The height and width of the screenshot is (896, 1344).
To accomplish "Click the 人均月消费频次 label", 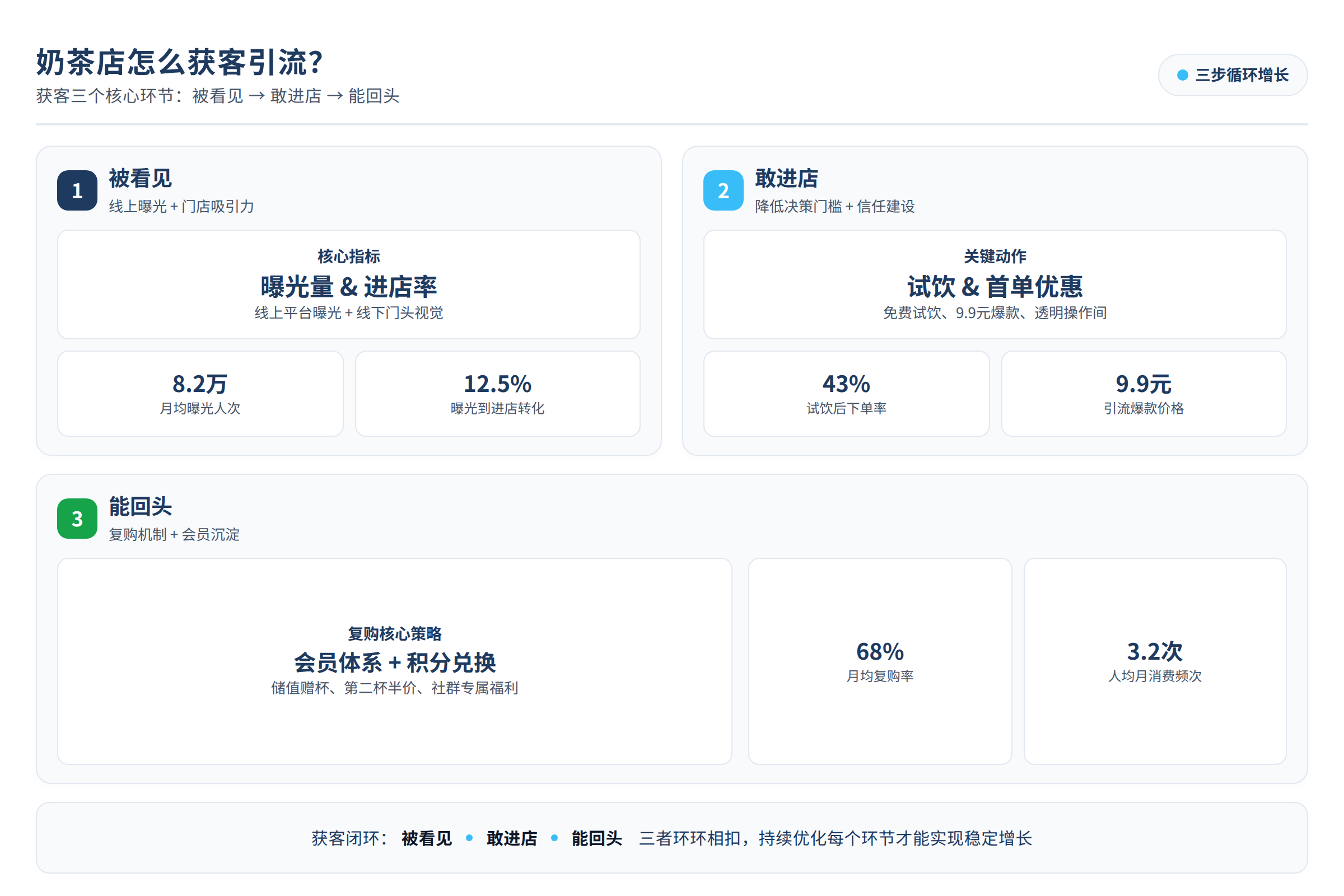I will [x=1155, y=675].
